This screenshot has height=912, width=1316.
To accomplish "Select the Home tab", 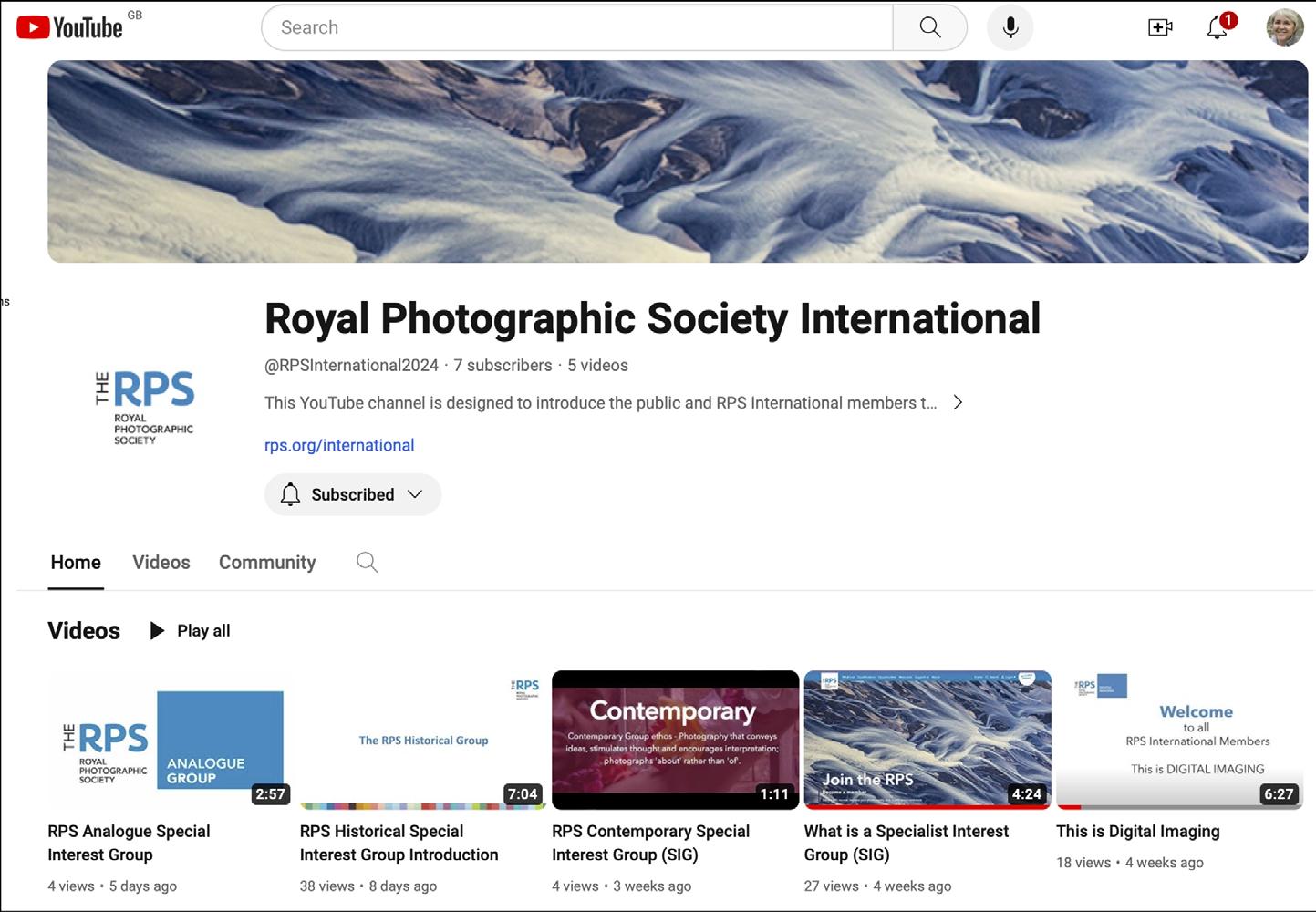I will [76, 563].
